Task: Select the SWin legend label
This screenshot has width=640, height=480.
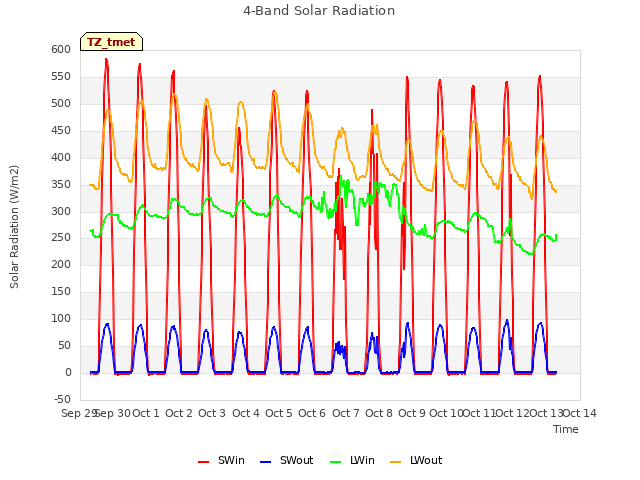Action: click(x=231, y=460)
